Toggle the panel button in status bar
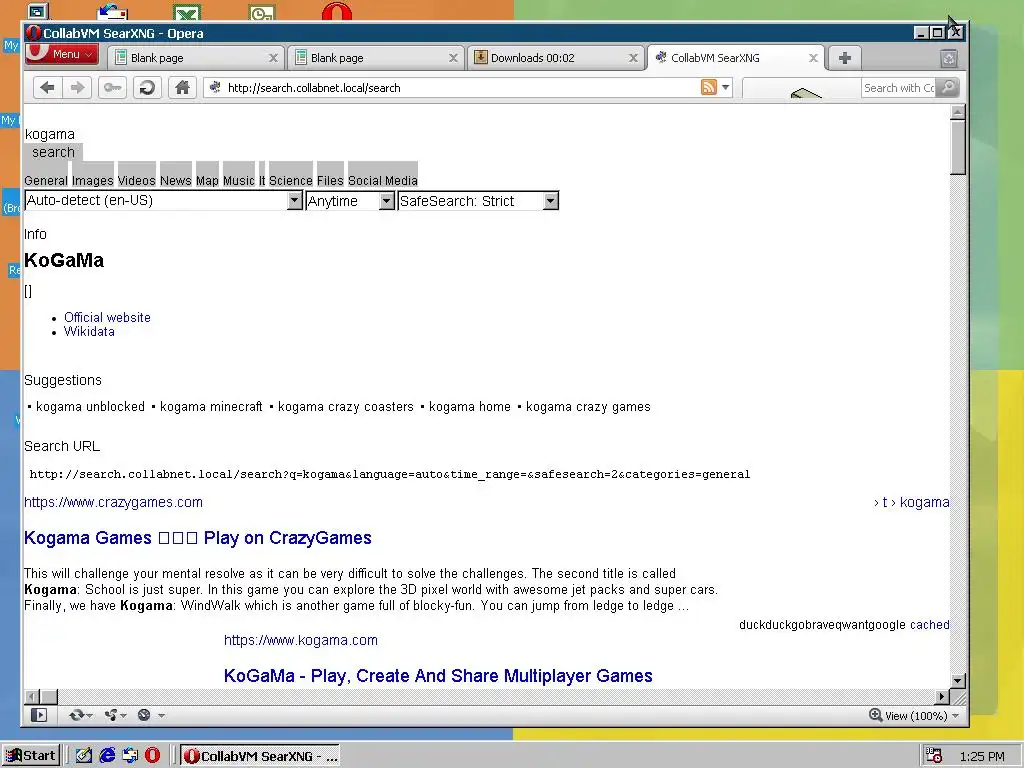Viewport: 1024px width, 768px height. coord(39,715)
